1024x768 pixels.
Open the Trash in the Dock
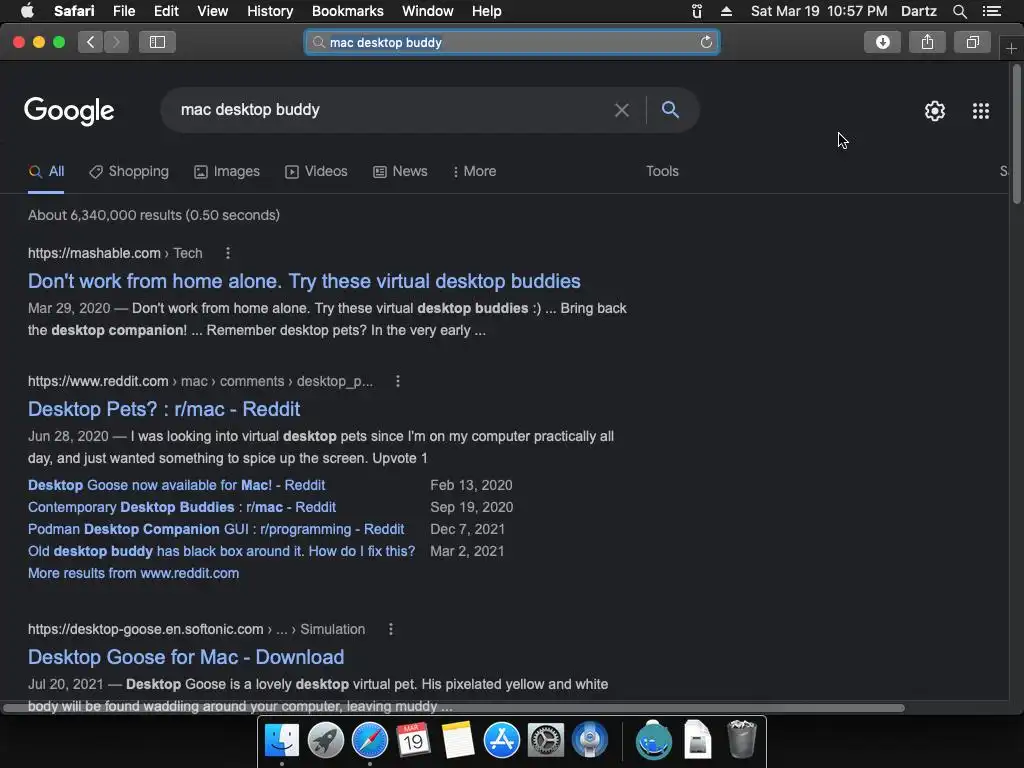coord(741,740)
